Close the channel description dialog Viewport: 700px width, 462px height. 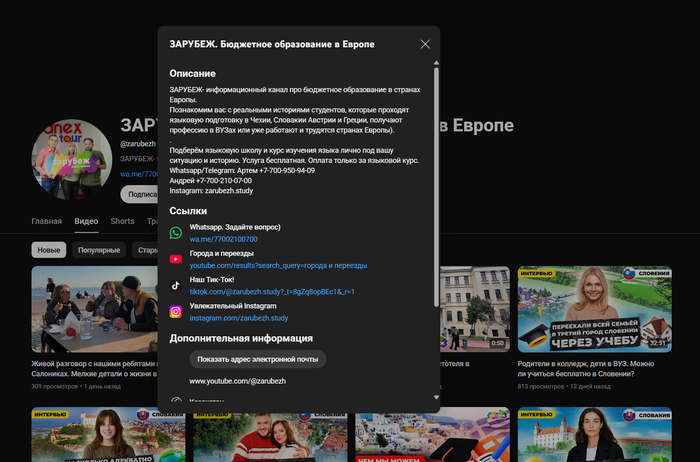tap(425, 44)
